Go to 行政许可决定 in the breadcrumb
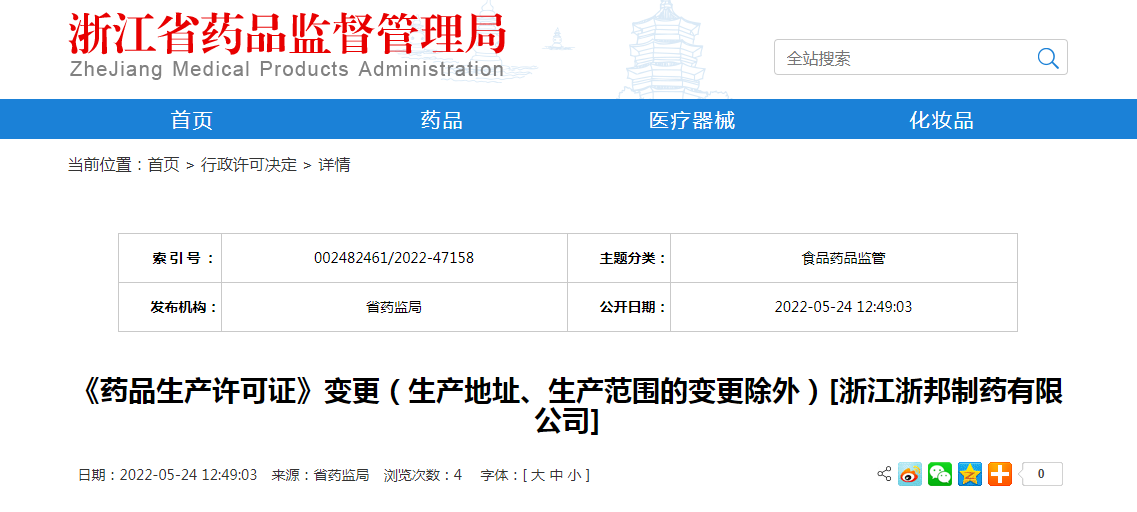The width and height of the screenshot is (1137, 512). pos(249,165)
